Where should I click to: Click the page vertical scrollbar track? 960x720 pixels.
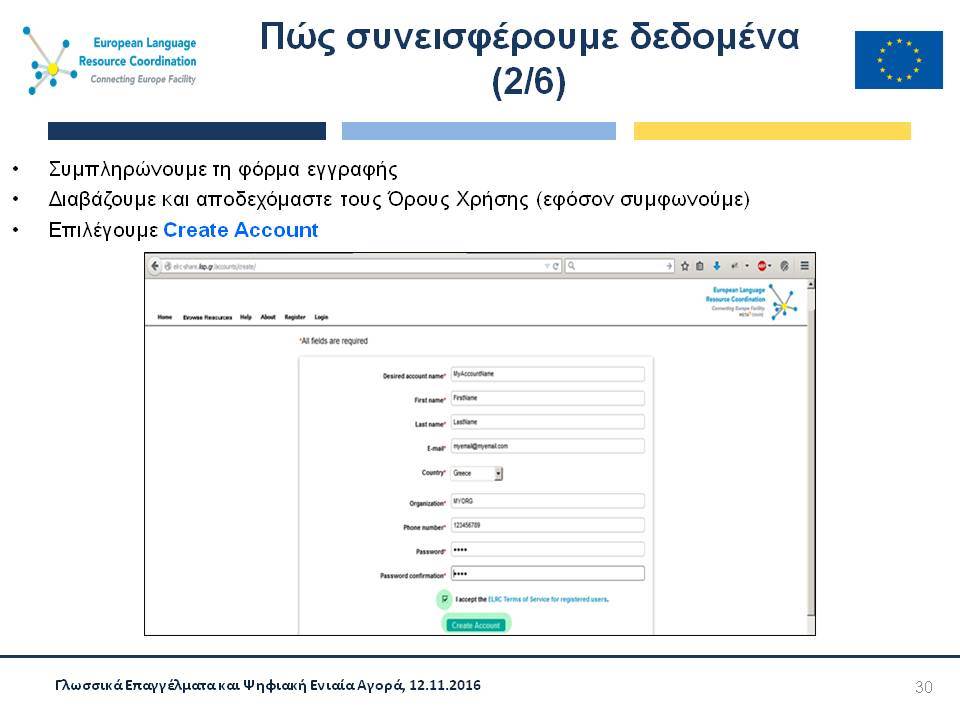pyautogui.click(x=811, y=459)
